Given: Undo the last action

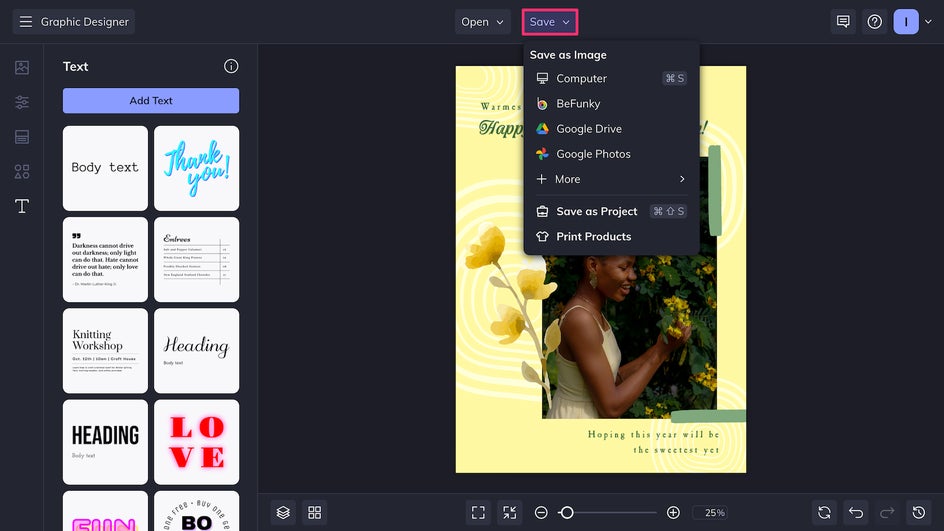Looking at the screenshot, I should [856, 512].
